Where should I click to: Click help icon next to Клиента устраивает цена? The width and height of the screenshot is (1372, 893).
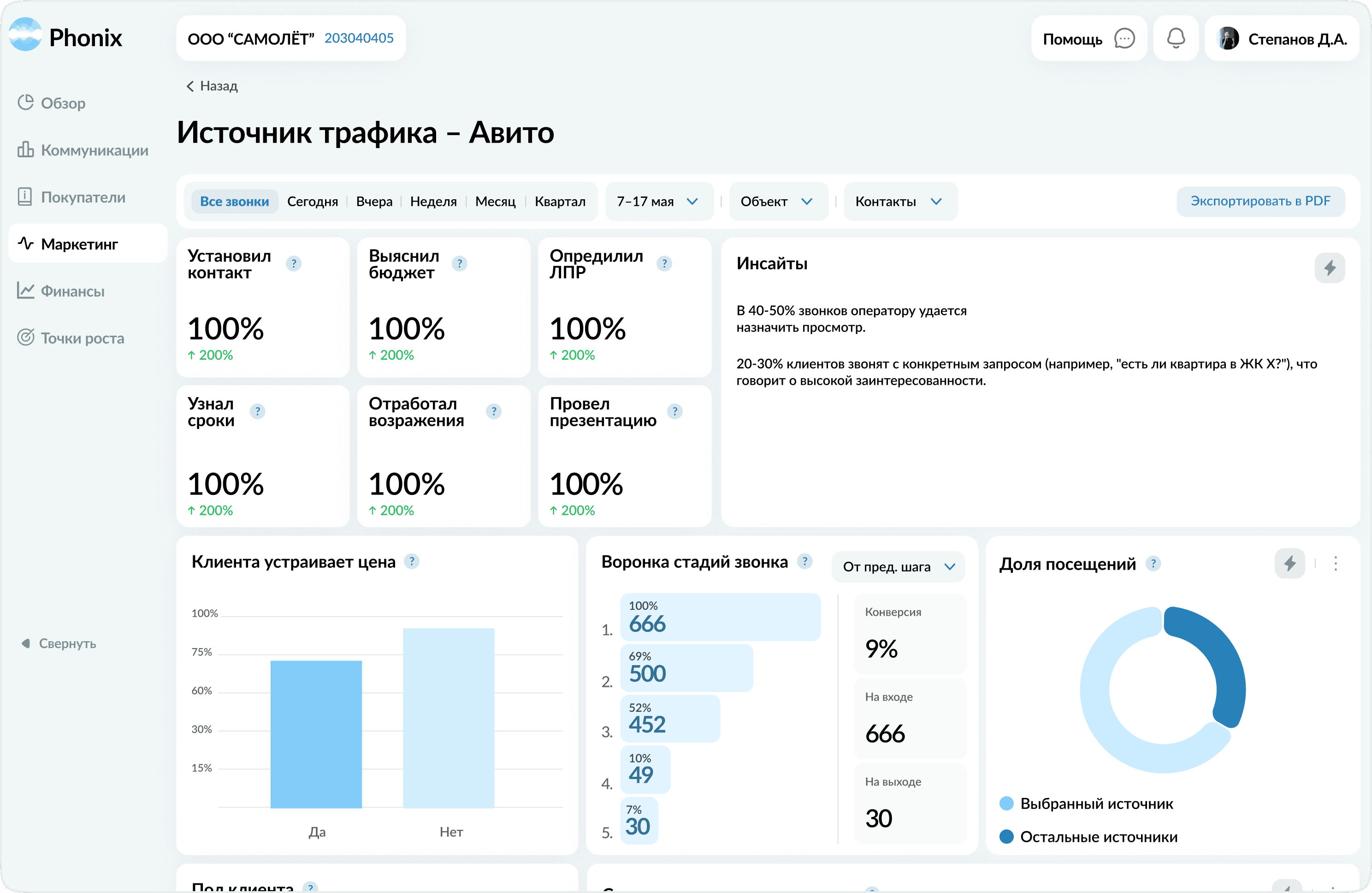pyautogui.click(x=411, y=561)
